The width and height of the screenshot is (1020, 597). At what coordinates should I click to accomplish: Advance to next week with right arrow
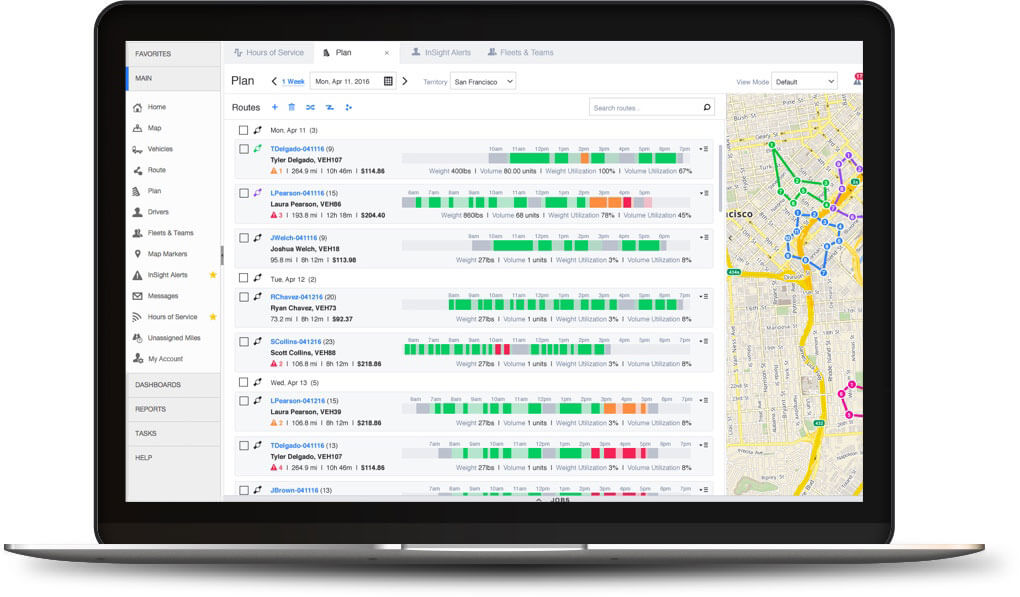405,81
